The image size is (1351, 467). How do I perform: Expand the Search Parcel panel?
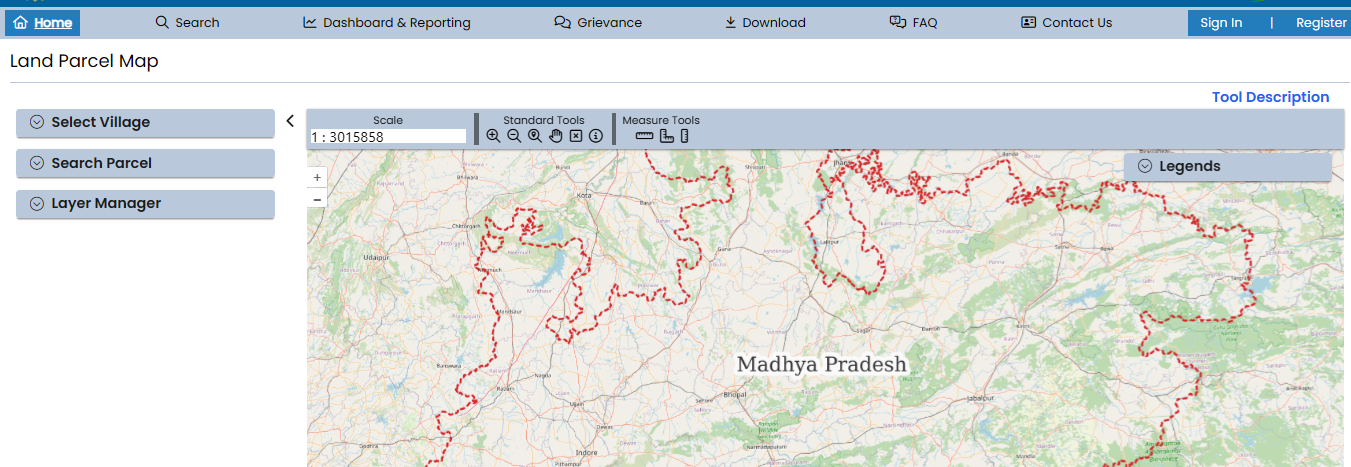click(x=145, y=163)
